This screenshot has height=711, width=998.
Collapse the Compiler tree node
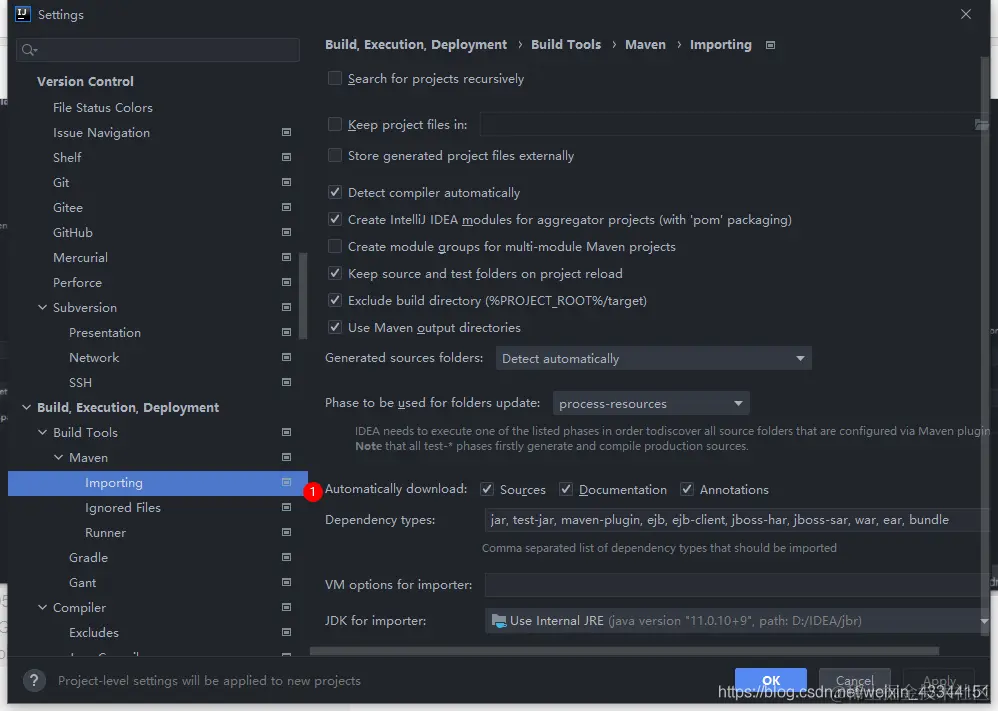coord(43,607)
